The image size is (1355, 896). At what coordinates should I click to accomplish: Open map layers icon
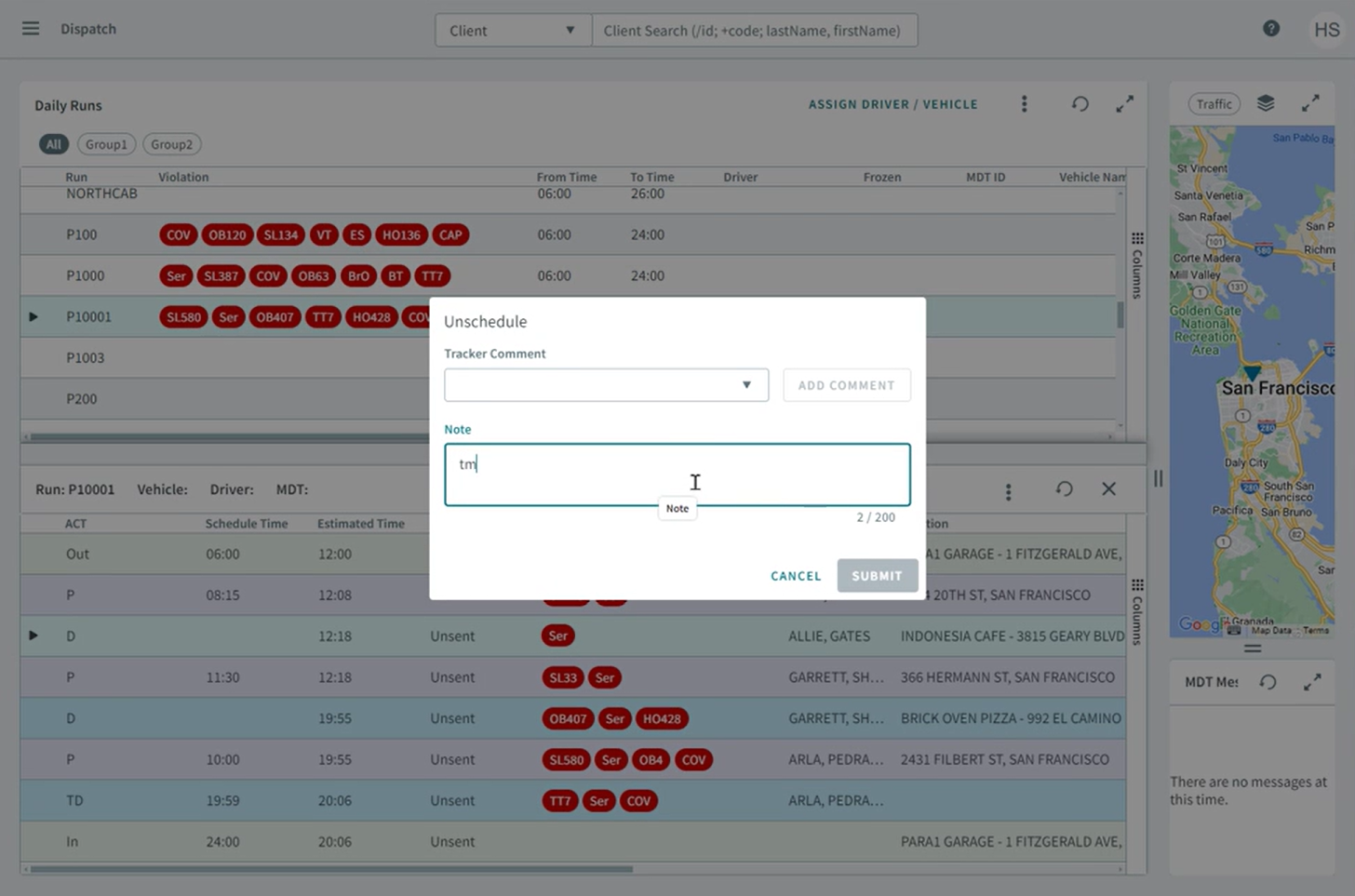click(1265, 103)
